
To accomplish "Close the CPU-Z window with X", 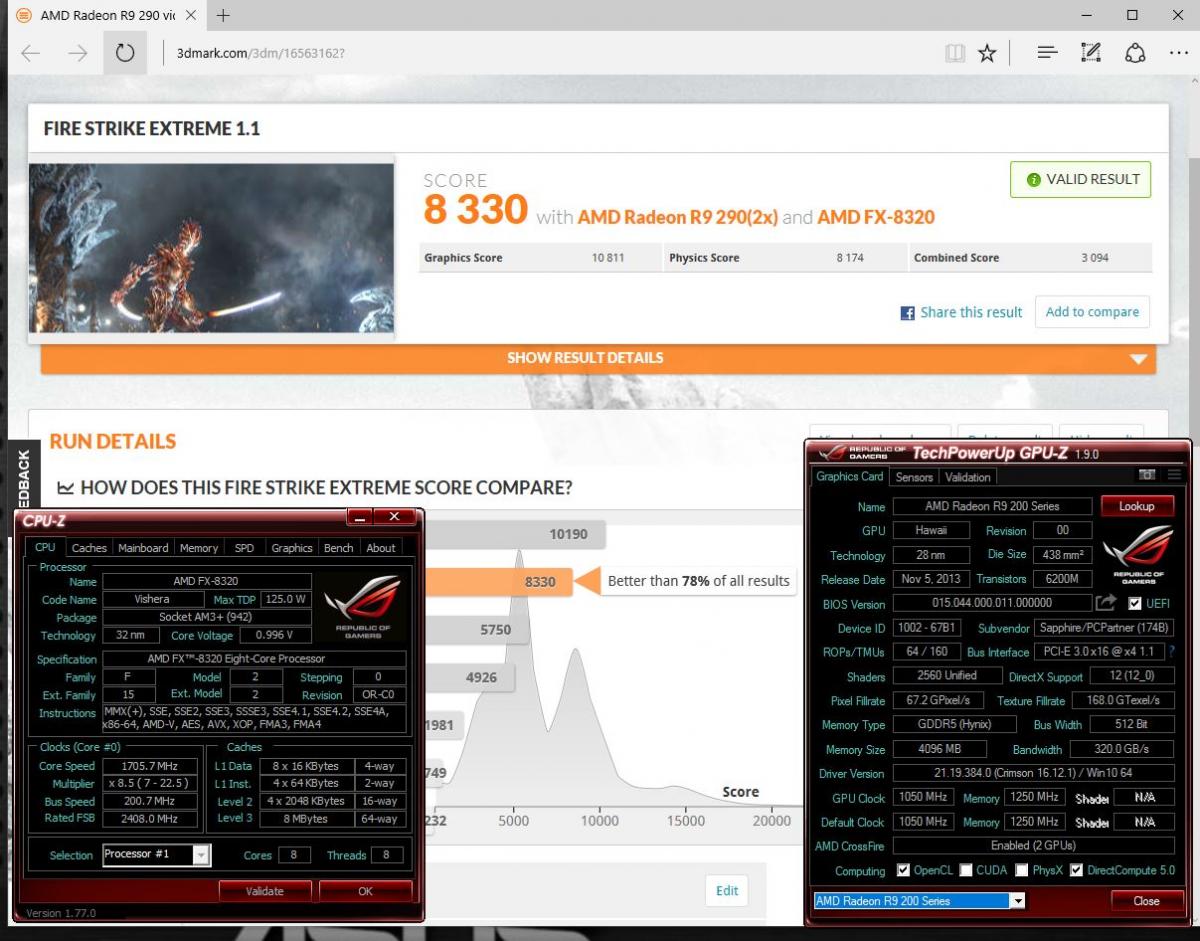I will click(394, 517).
